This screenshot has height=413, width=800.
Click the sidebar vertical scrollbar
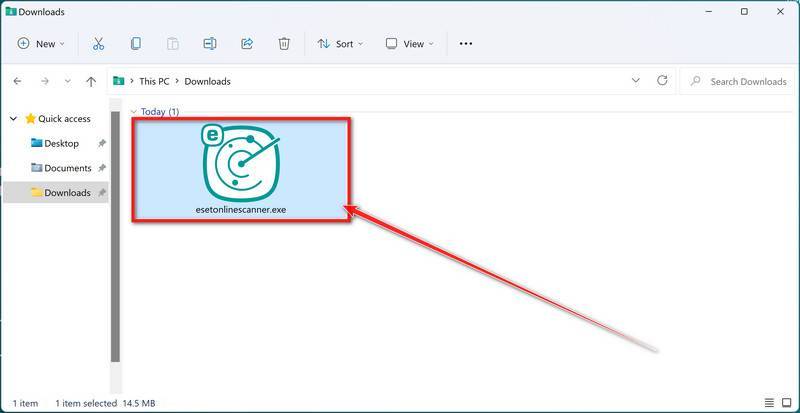115,236
